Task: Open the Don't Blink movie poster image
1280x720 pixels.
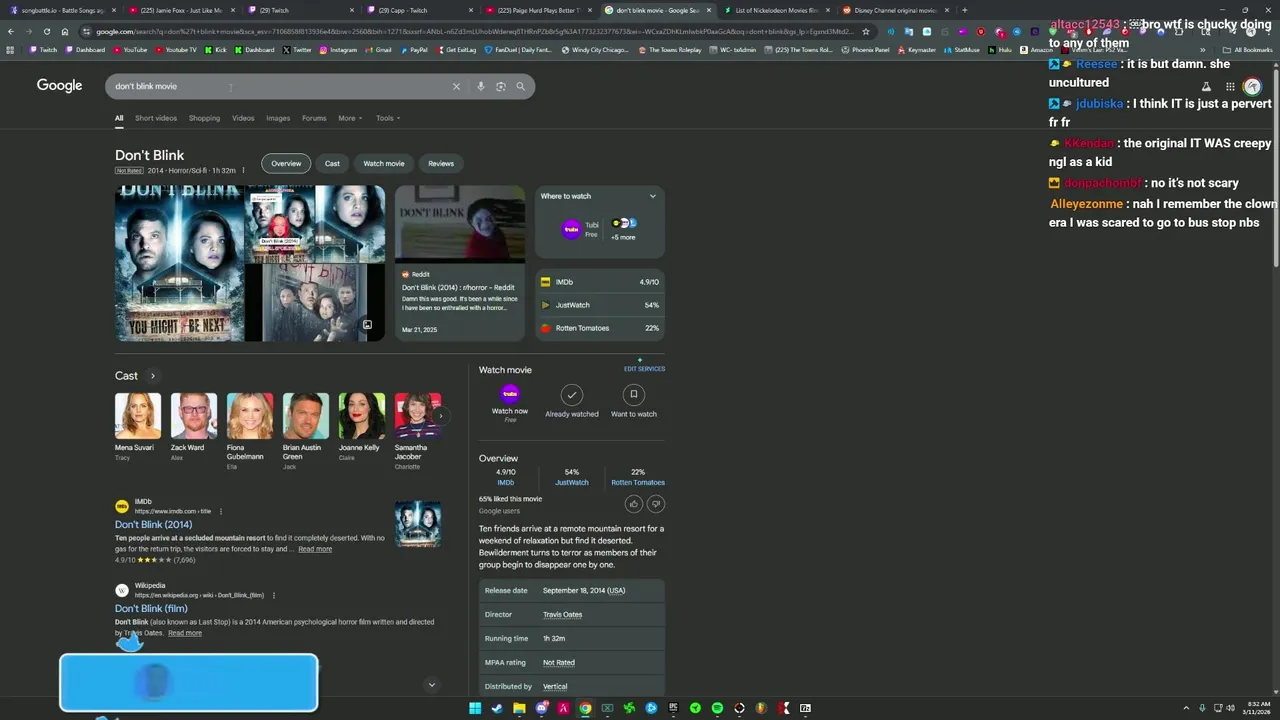Action: (180, 264)
